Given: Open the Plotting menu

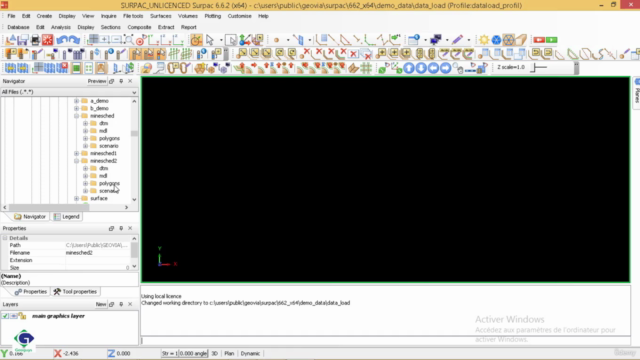Looking at the screenshot, I should click(x=212, y=16).
